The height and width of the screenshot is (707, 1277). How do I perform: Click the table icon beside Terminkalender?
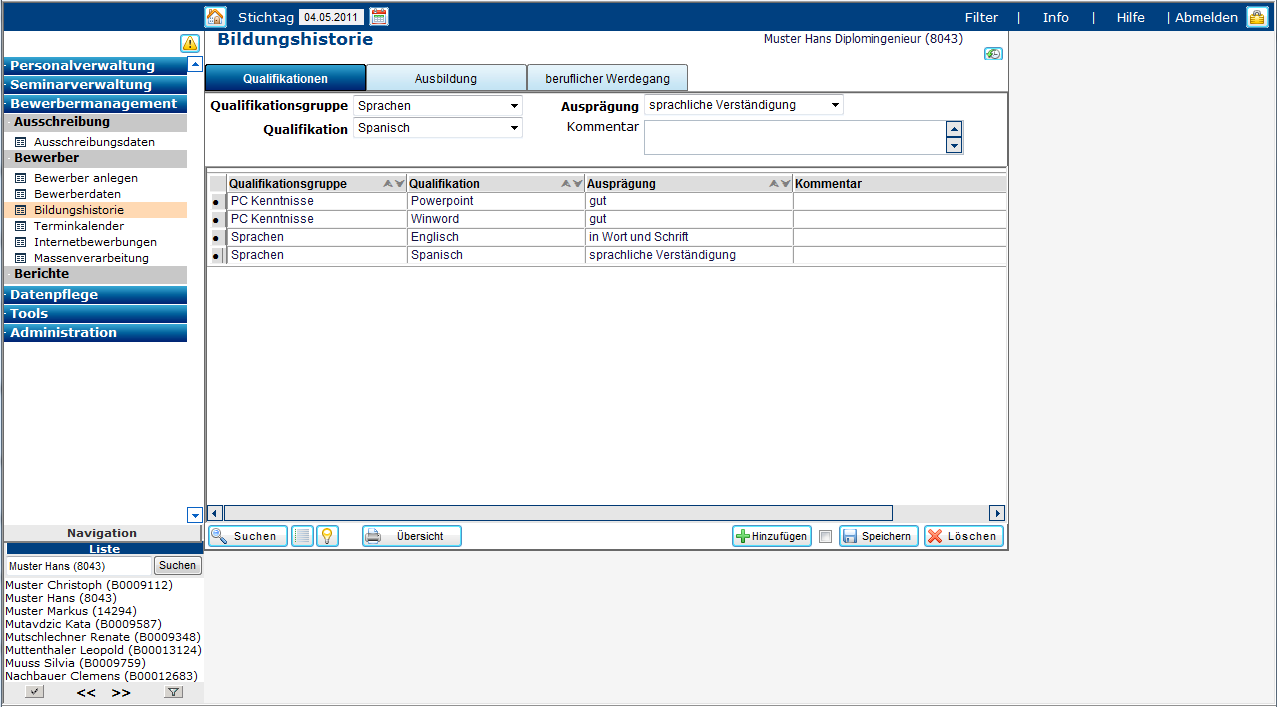(x=20, y=226)
